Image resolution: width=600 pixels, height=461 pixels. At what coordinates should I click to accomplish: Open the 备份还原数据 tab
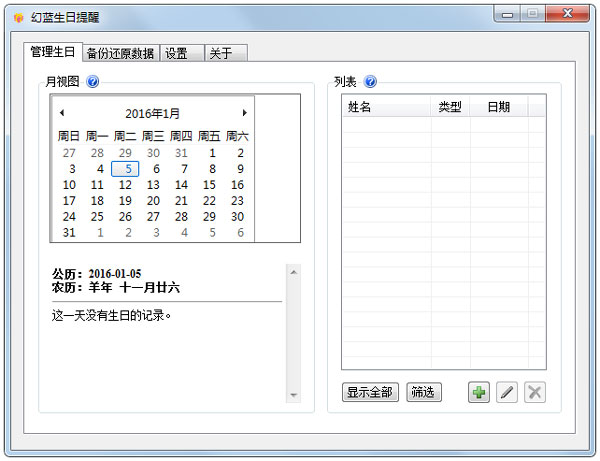tap(120, 54)
